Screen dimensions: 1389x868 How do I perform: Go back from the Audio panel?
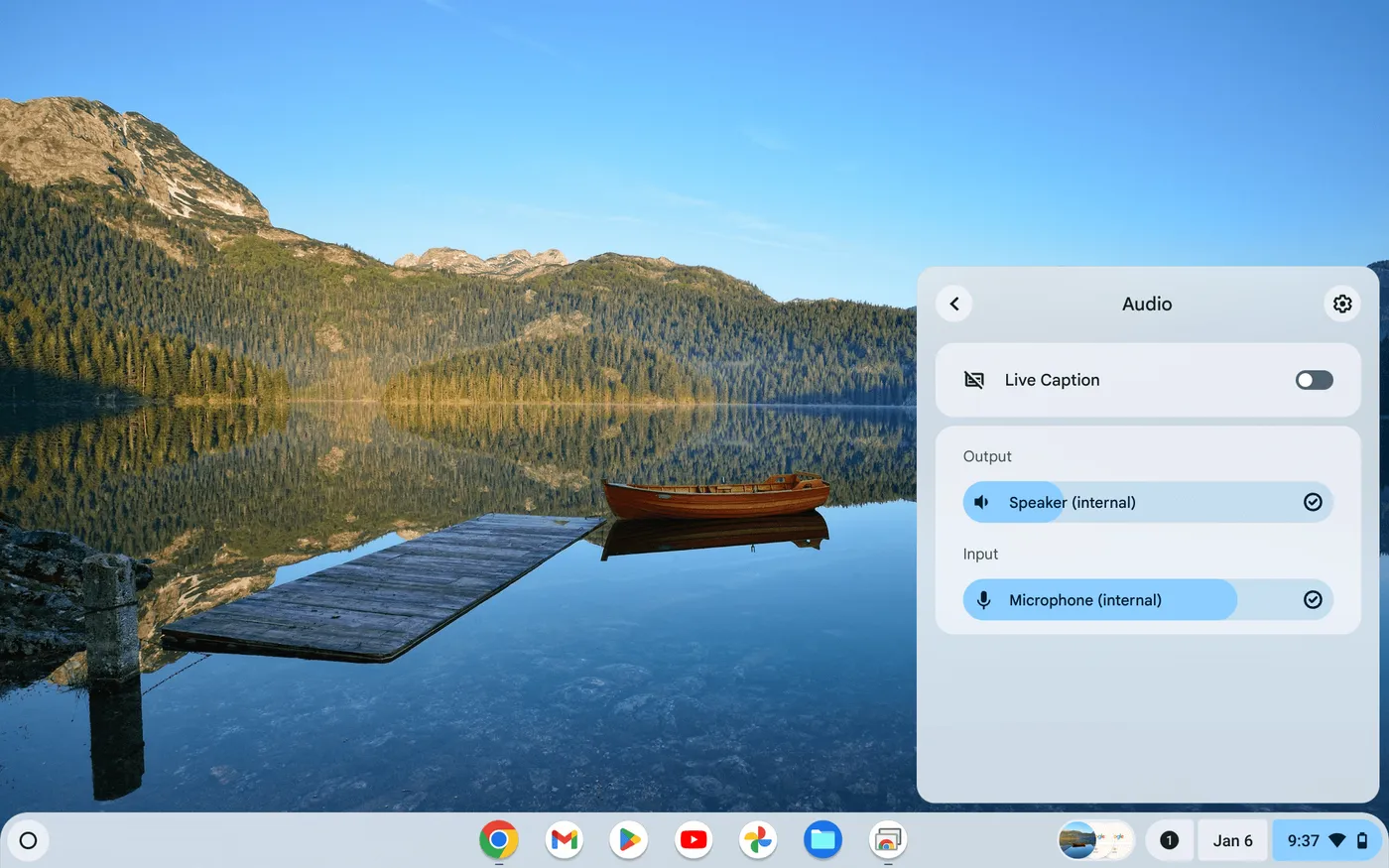click(954, 304)
